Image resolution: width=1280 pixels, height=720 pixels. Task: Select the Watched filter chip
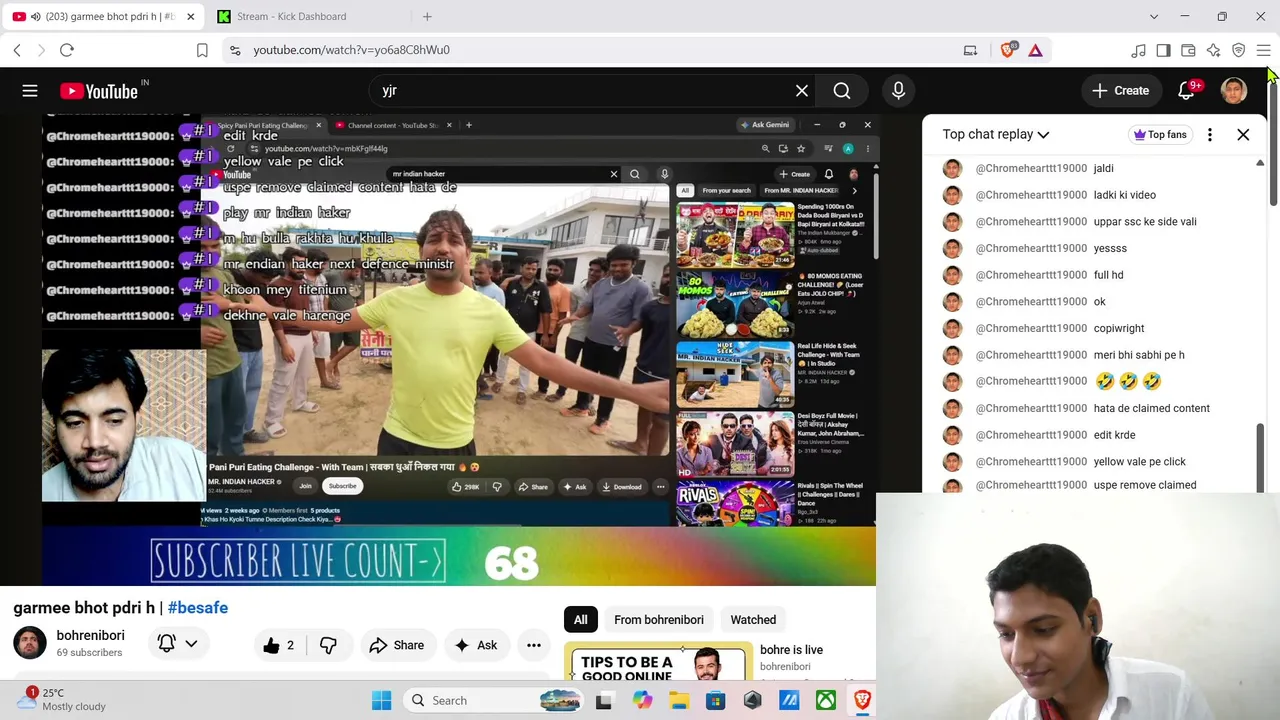pyautogui.click(x=753, y=620)
